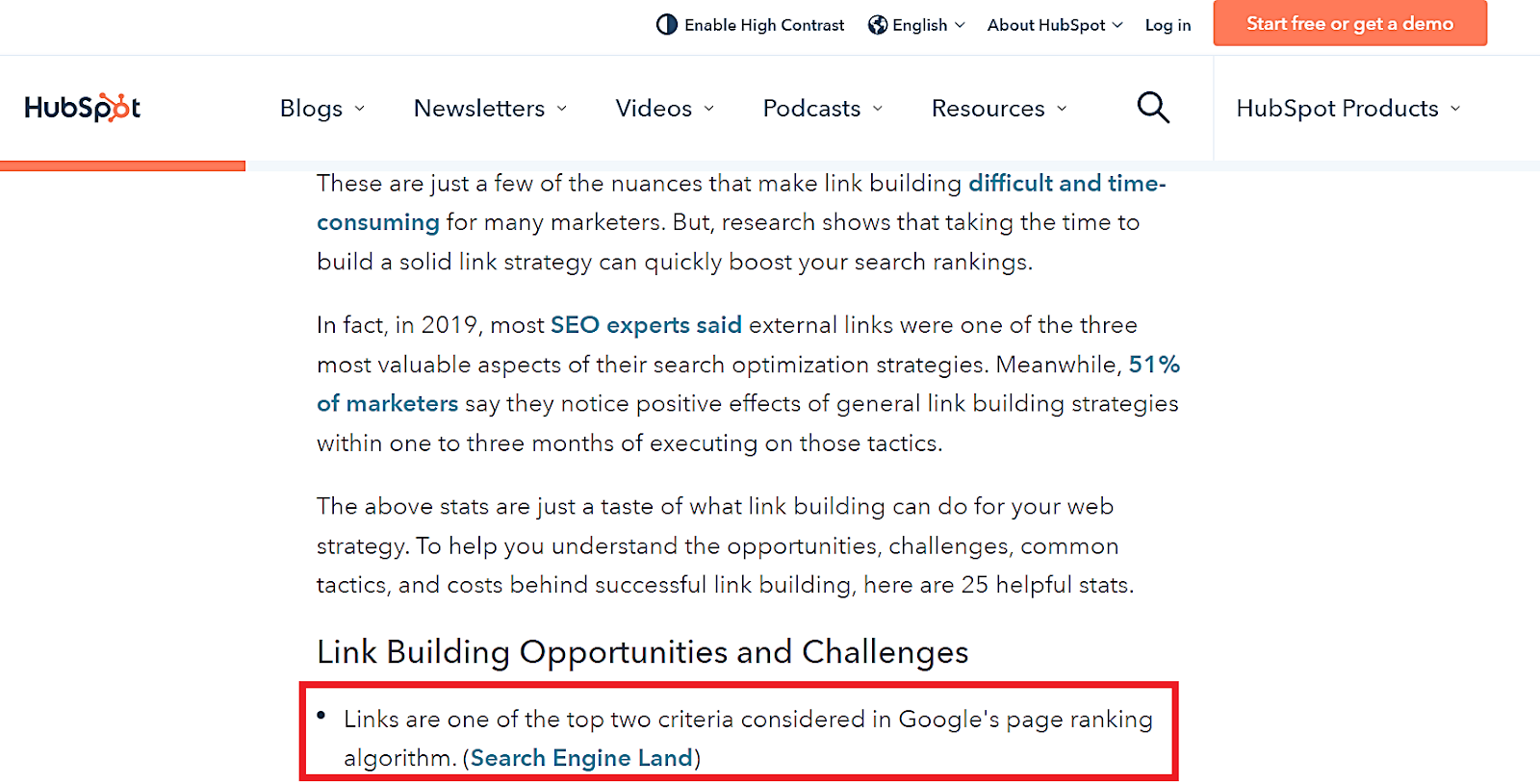
Task: Click the globe language icon
Action: coord(877,25)
